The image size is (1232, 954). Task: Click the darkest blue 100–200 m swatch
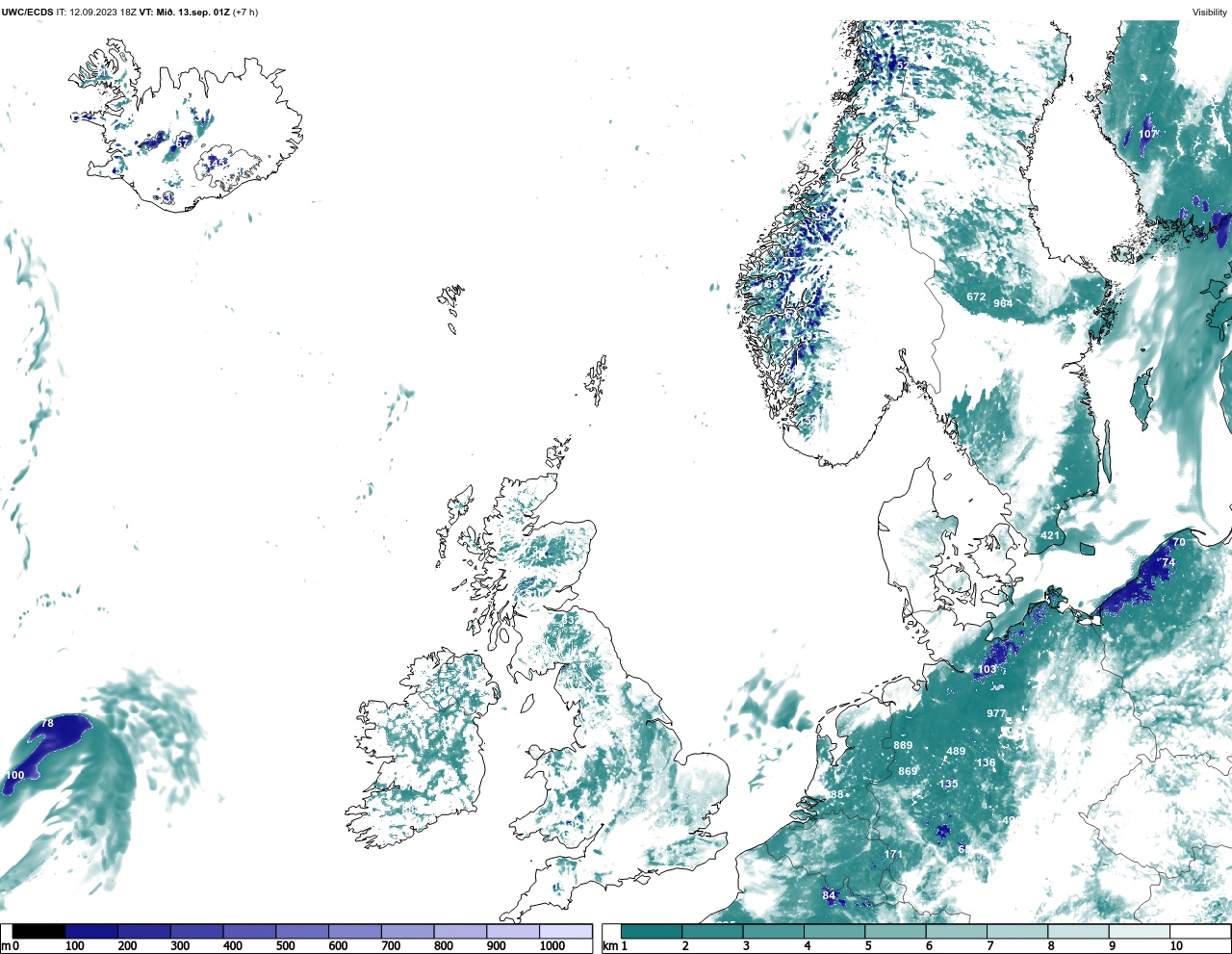[91, 931]
